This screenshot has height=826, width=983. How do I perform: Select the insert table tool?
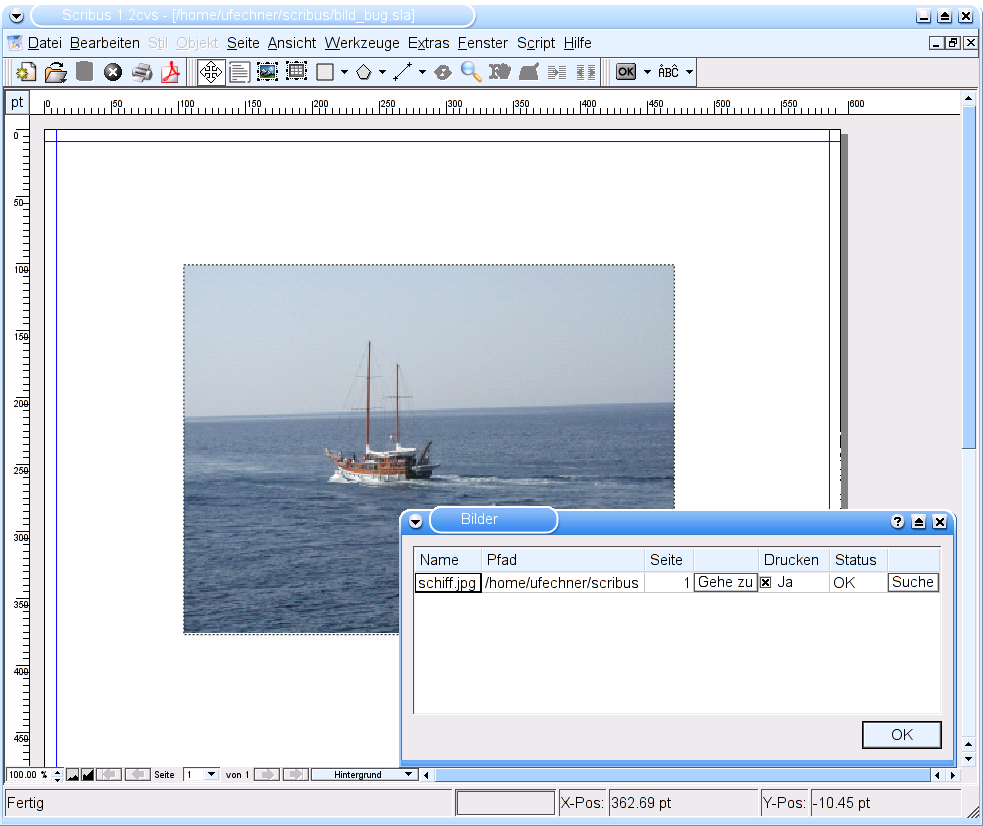pyautogui.click(x=296, y=72)
